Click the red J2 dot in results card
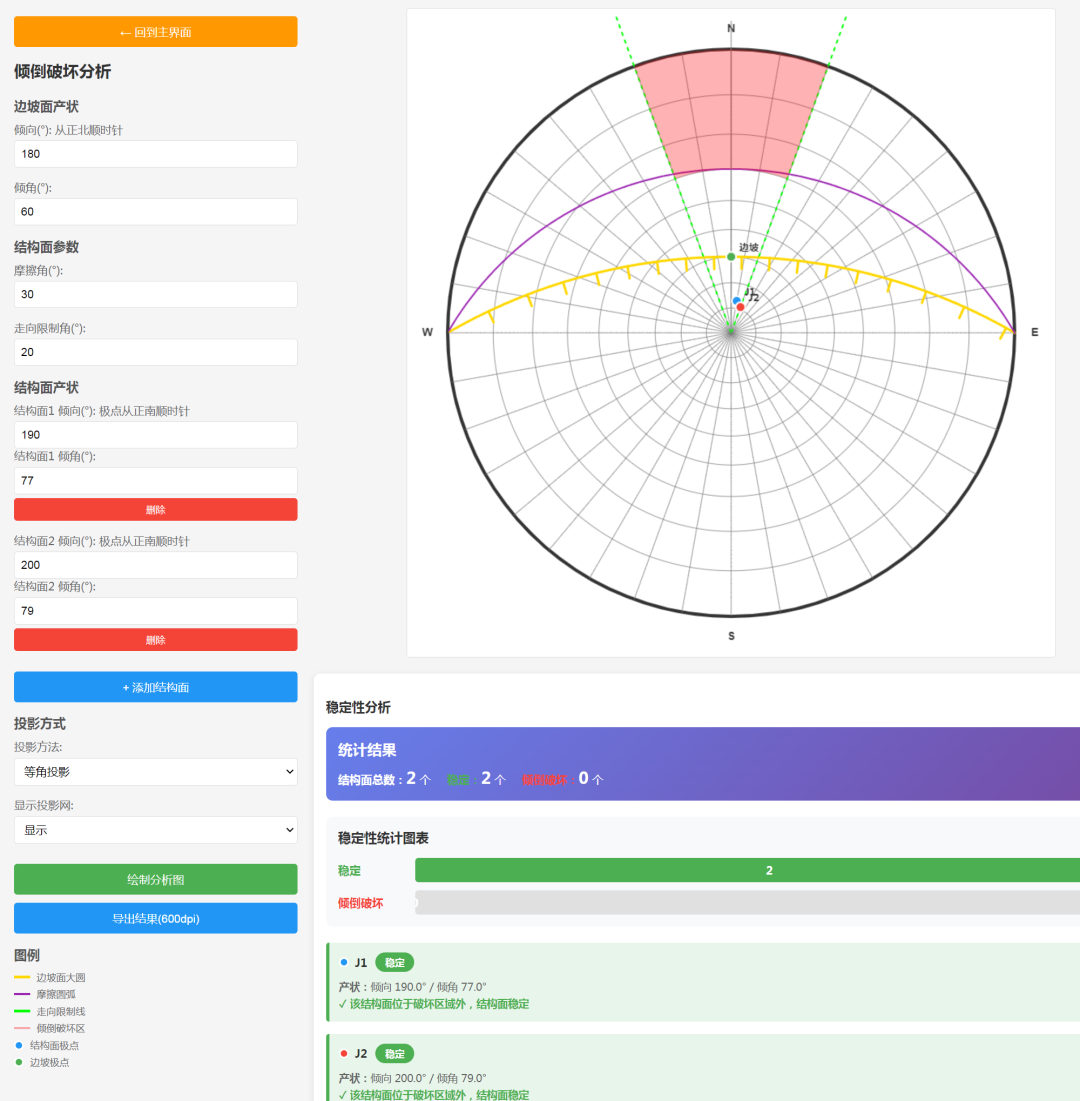The height and width of the screenshot is (1101, 1080). coord(344,1053)
